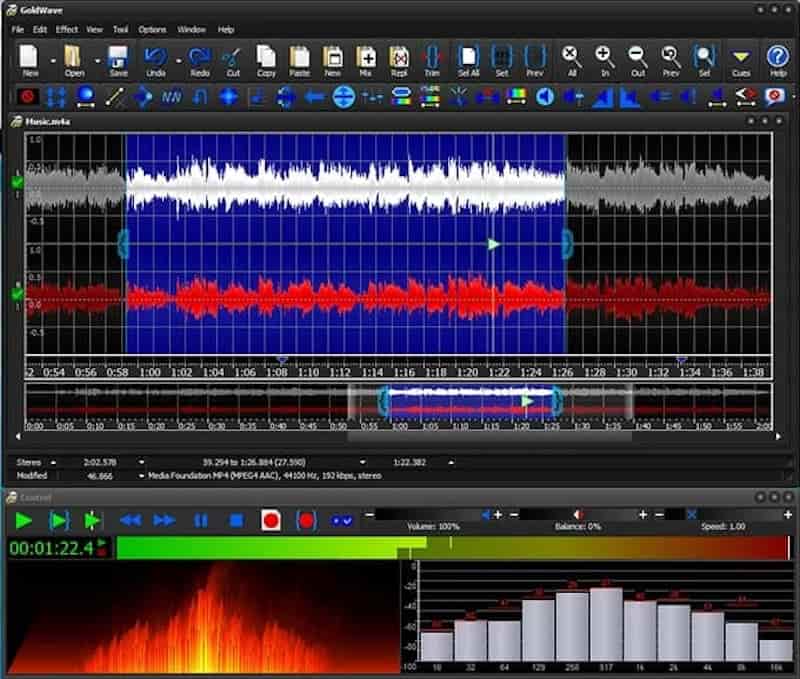Select all audio with Sel All
800x679 pixels.
(x=468, y=60)
